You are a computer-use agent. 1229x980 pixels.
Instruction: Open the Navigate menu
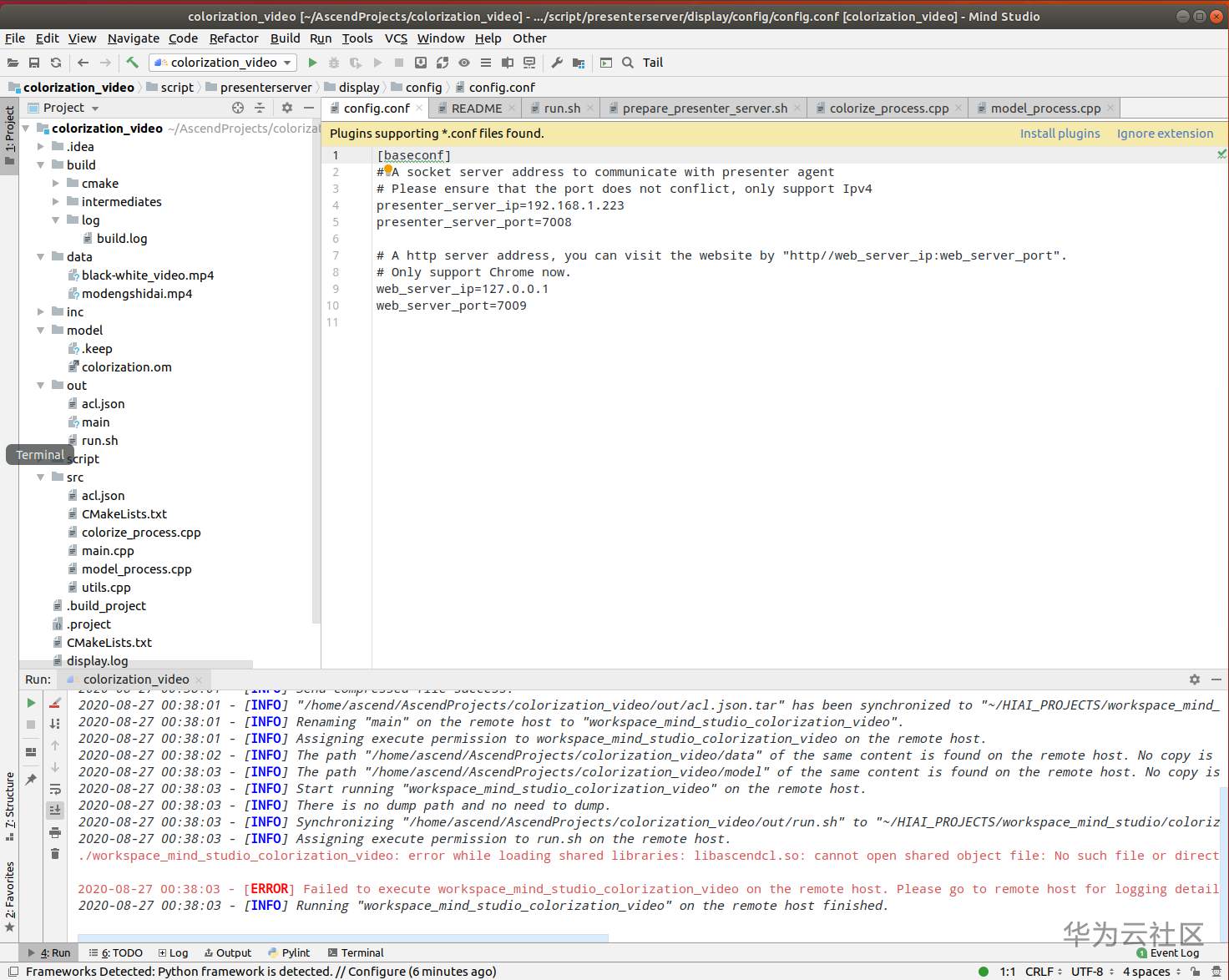(x=133, y=38)
